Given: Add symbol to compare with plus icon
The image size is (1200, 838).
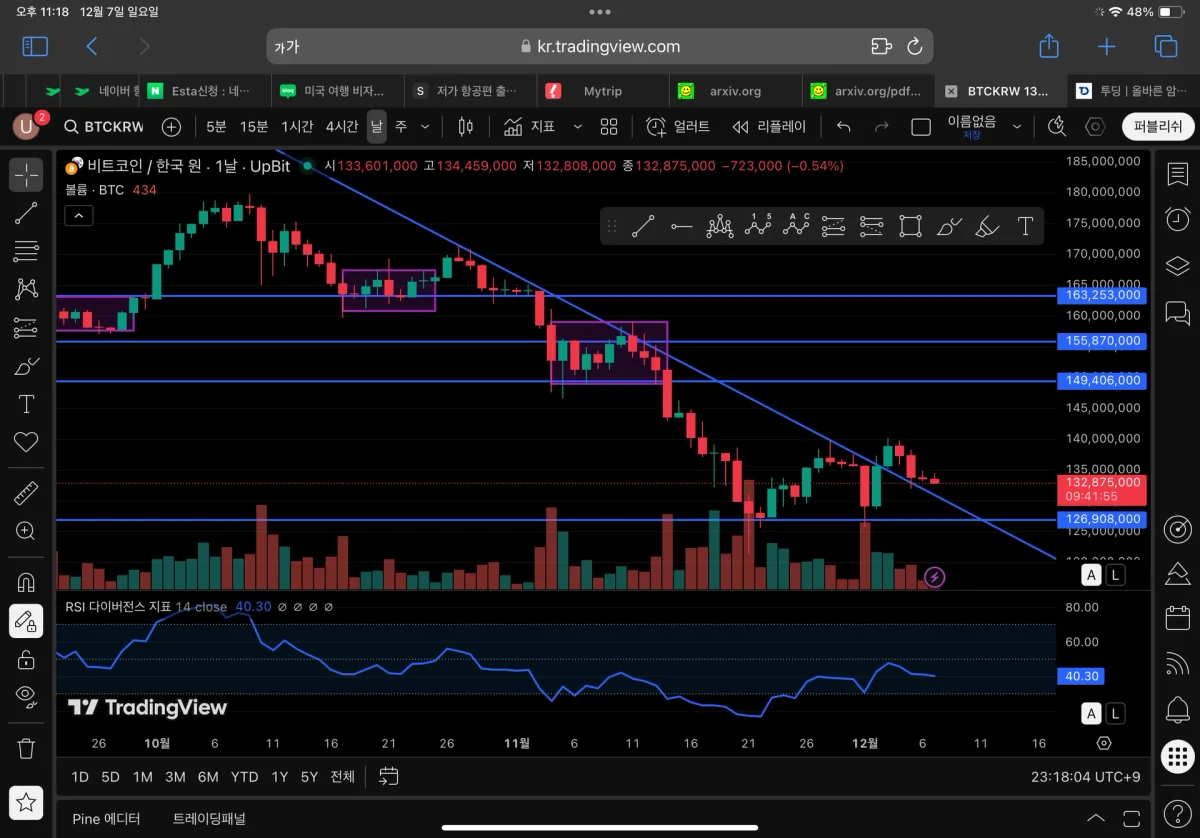Looking at the screenshot, I should coord(172,126).
